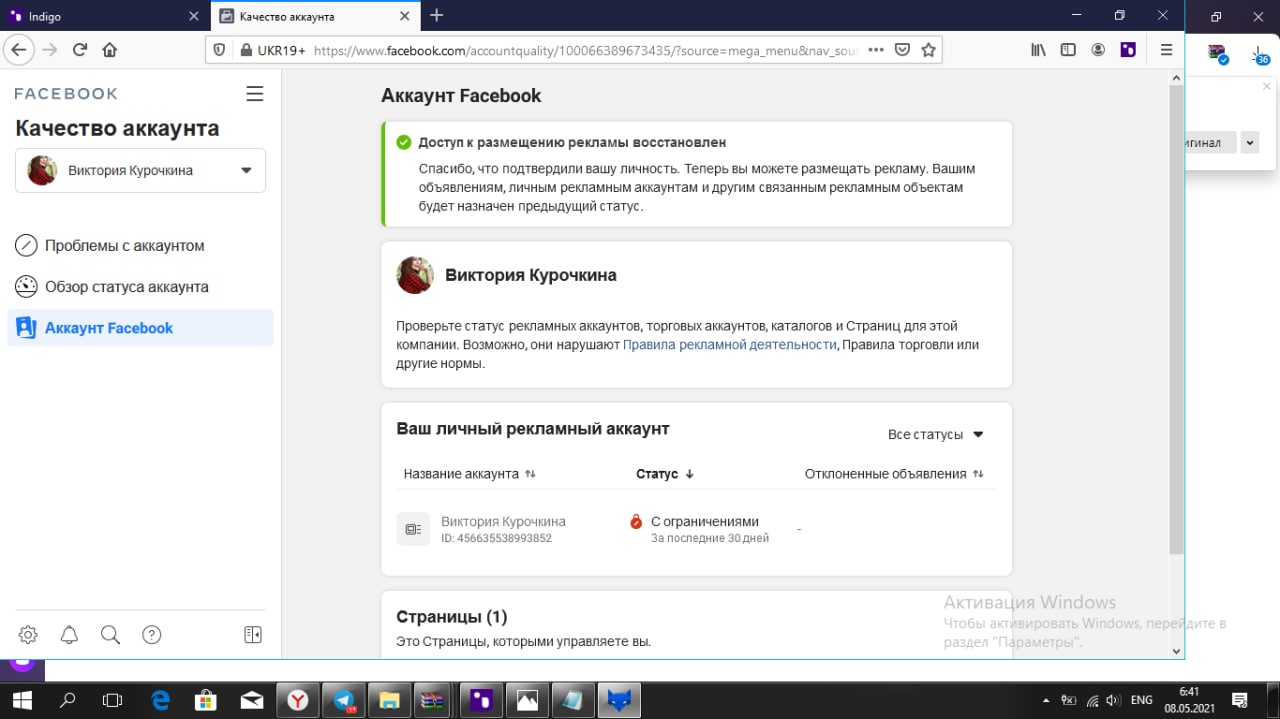Open the browser Library icon
This screenshot has height=719, width=1280.
tap(1038, 49)
